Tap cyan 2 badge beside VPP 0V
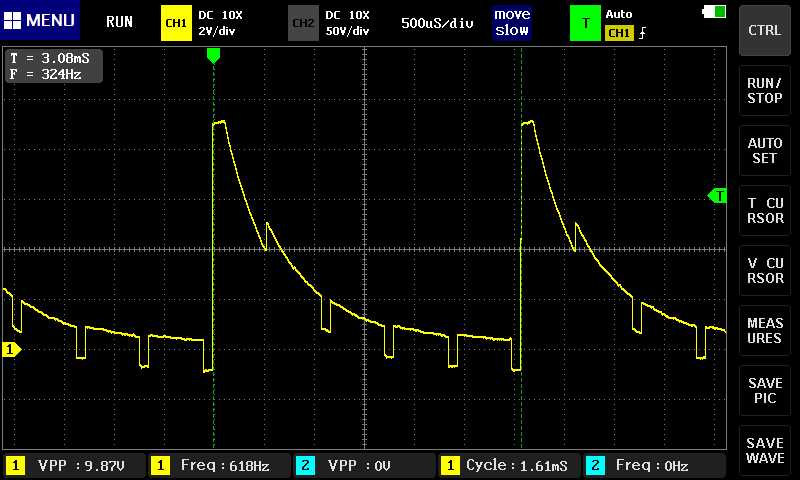 coord(305,465)
